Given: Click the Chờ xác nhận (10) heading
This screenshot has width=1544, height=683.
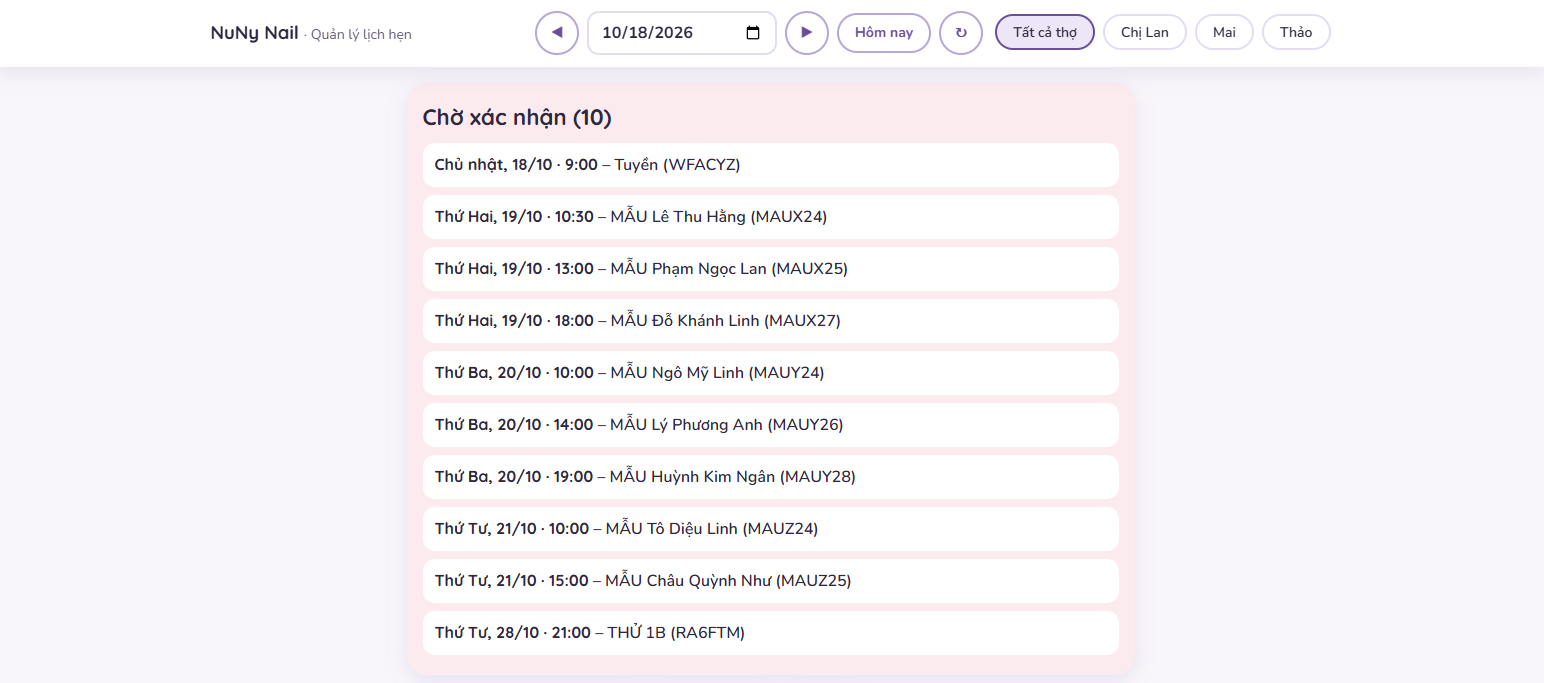Looking at the screenshot, I should (517, 118).
